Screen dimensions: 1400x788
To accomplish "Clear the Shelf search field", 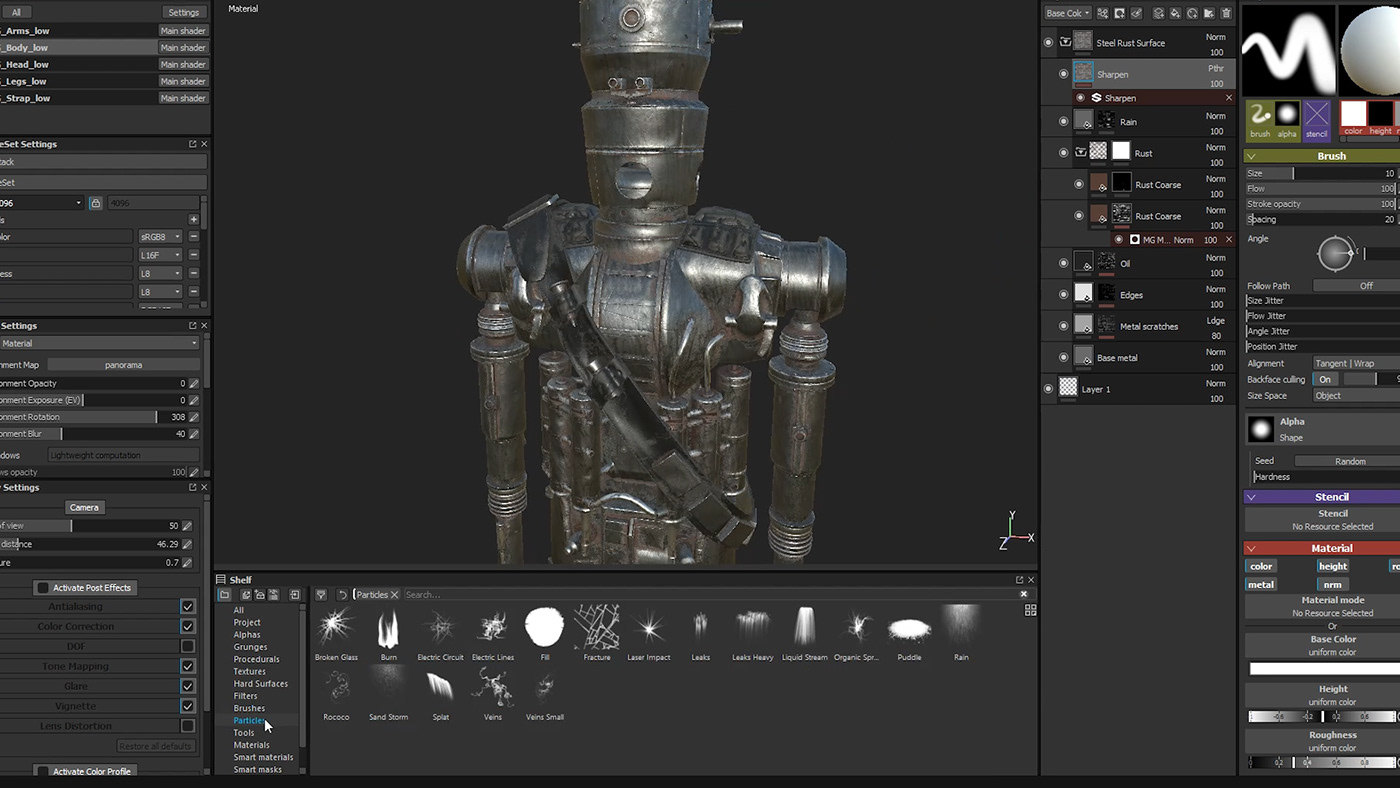I will pyautogui.click(x=1024, y=594).
